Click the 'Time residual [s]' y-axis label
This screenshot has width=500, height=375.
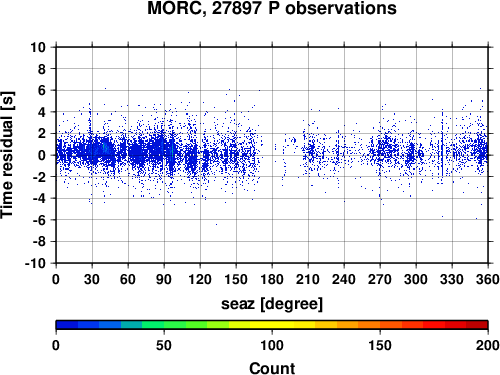[7, 155]
